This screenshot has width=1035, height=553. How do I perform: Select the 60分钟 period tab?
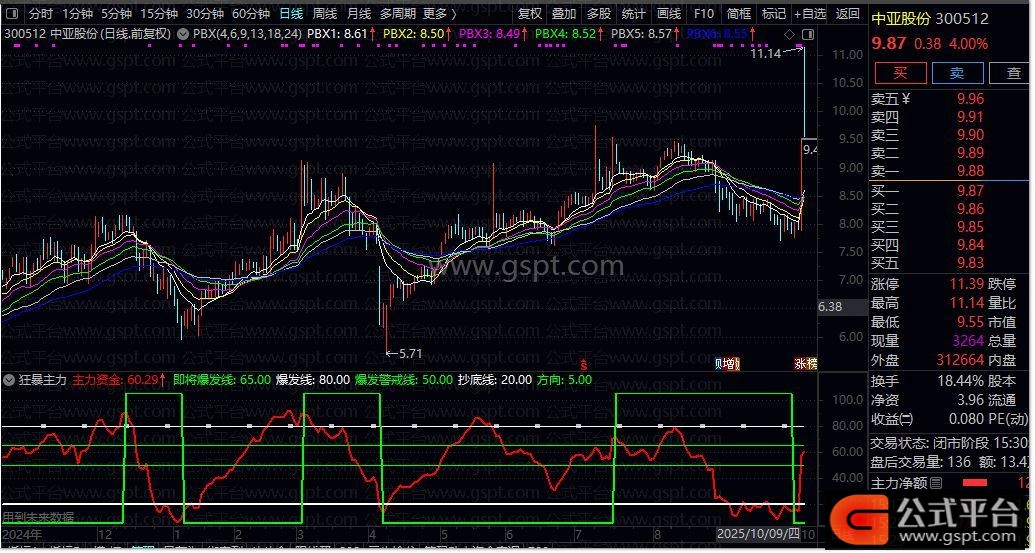click(250, 14)
